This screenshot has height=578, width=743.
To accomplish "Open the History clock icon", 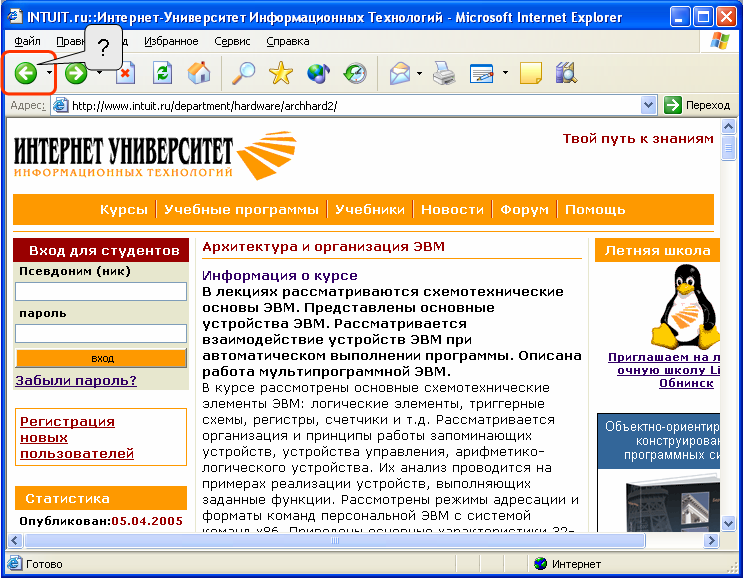I will pyautogui.click(x=355, y=73).
